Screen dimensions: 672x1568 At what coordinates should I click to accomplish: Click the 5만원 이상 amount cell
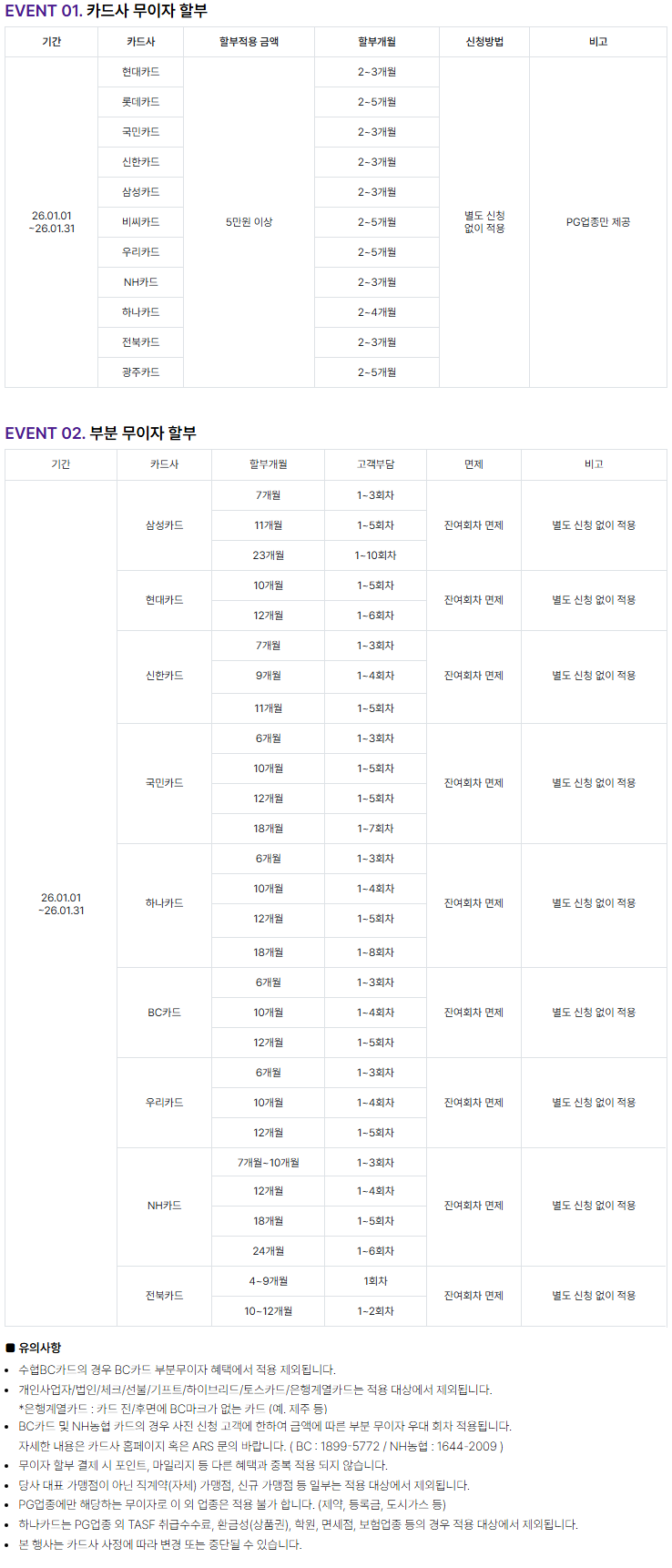[x=249, y=222]
